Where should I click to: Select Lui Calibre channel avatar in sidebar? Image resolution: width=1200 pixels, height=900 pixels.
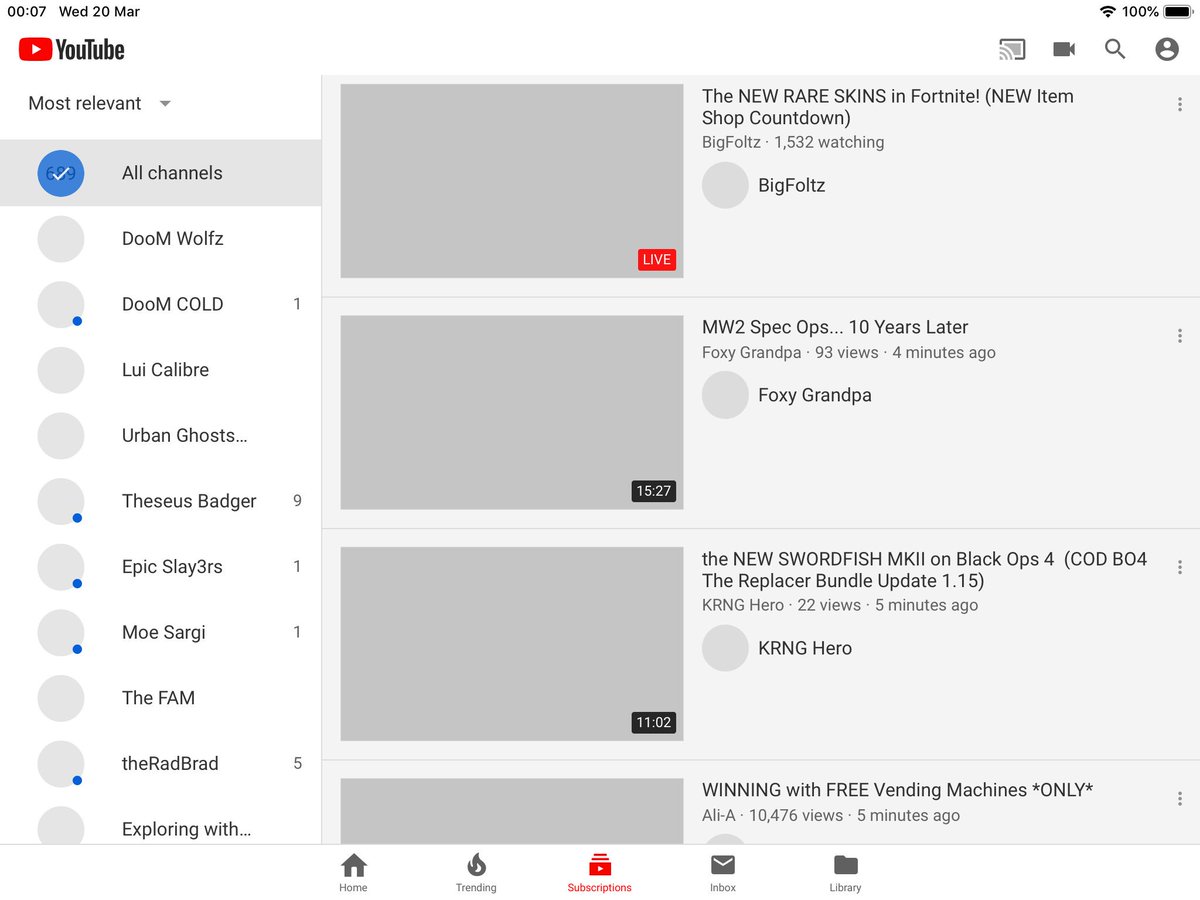pyautogui.click(x=61, y=370)
